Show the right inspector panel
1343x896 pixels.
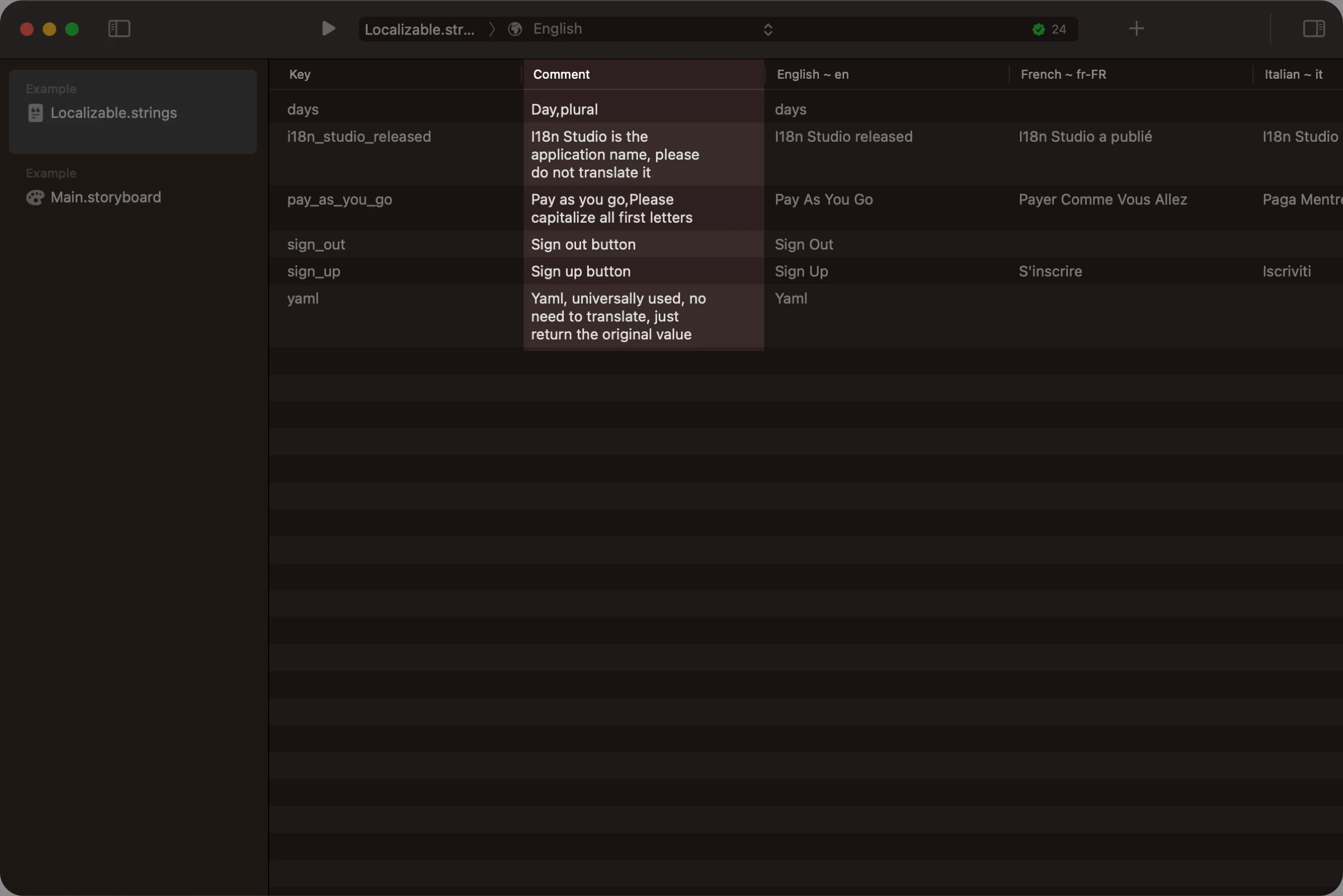point(1313,28)
